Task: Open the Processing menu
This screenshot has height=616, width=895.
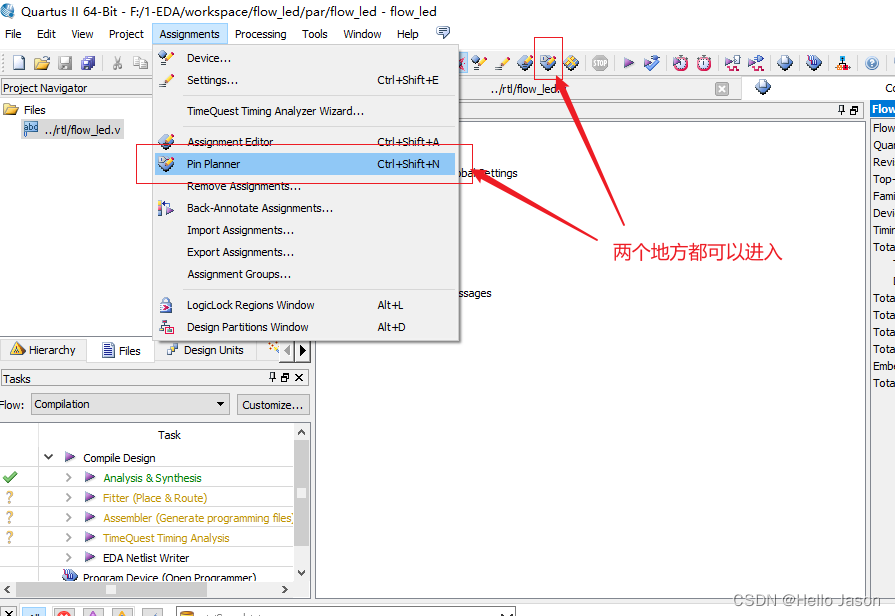Action: click(260, 34)
